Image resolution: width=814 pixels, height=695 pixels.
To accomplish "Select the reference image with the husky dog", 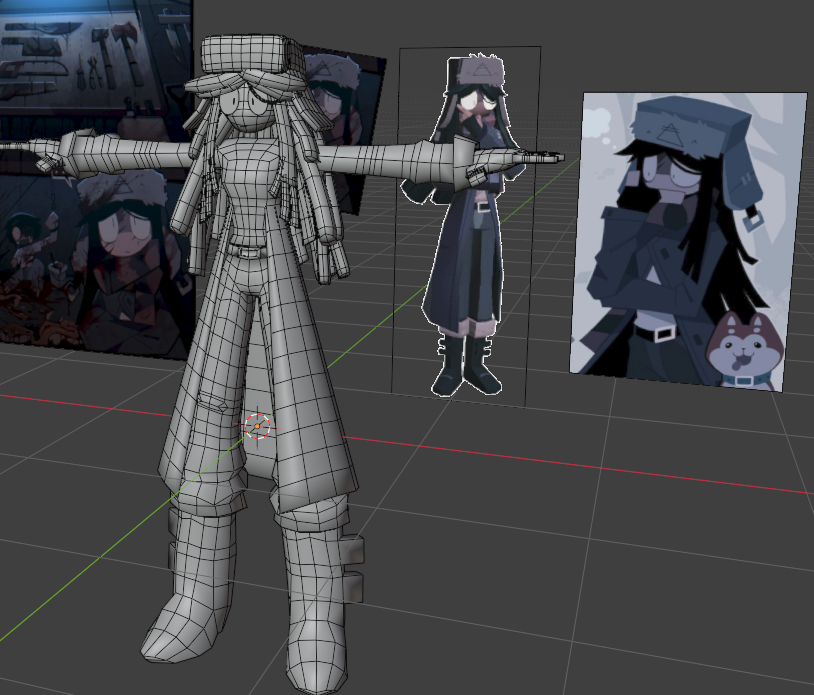I will point(688,241).
